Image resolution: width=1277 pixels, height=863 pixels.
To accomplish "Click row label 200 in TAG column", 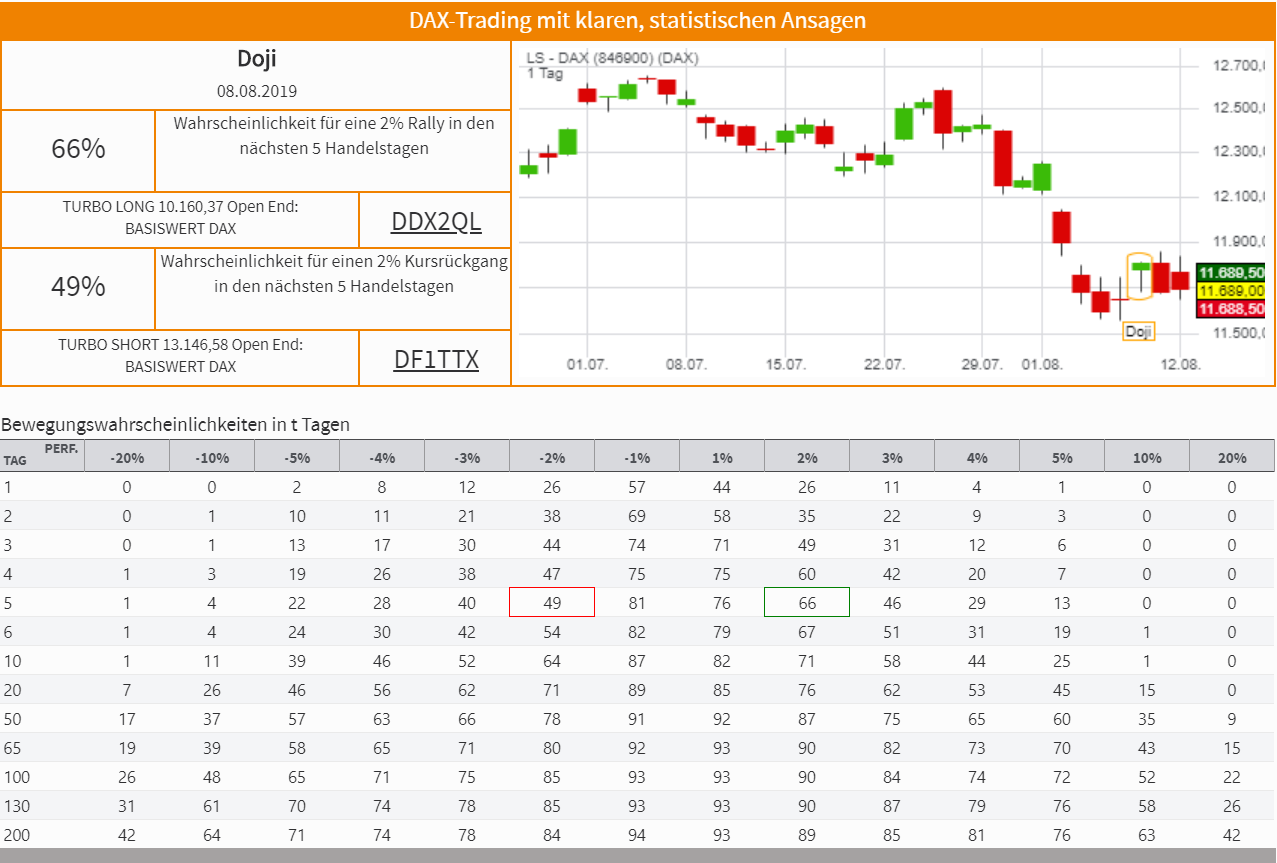I will pyautogui.click(x=17, y=835).
